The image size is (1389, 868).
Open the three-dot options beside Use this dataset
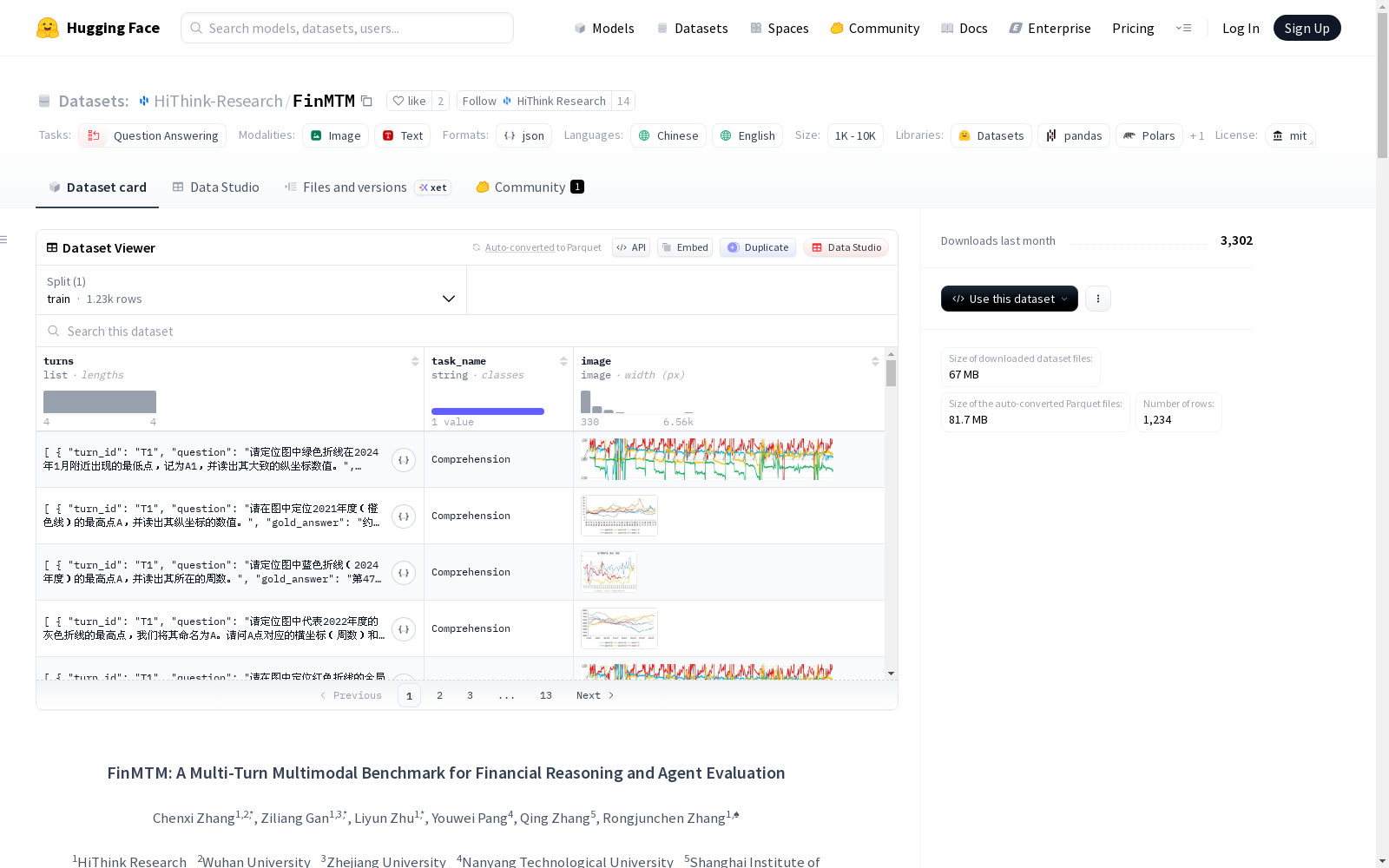tap(1098, 299)
